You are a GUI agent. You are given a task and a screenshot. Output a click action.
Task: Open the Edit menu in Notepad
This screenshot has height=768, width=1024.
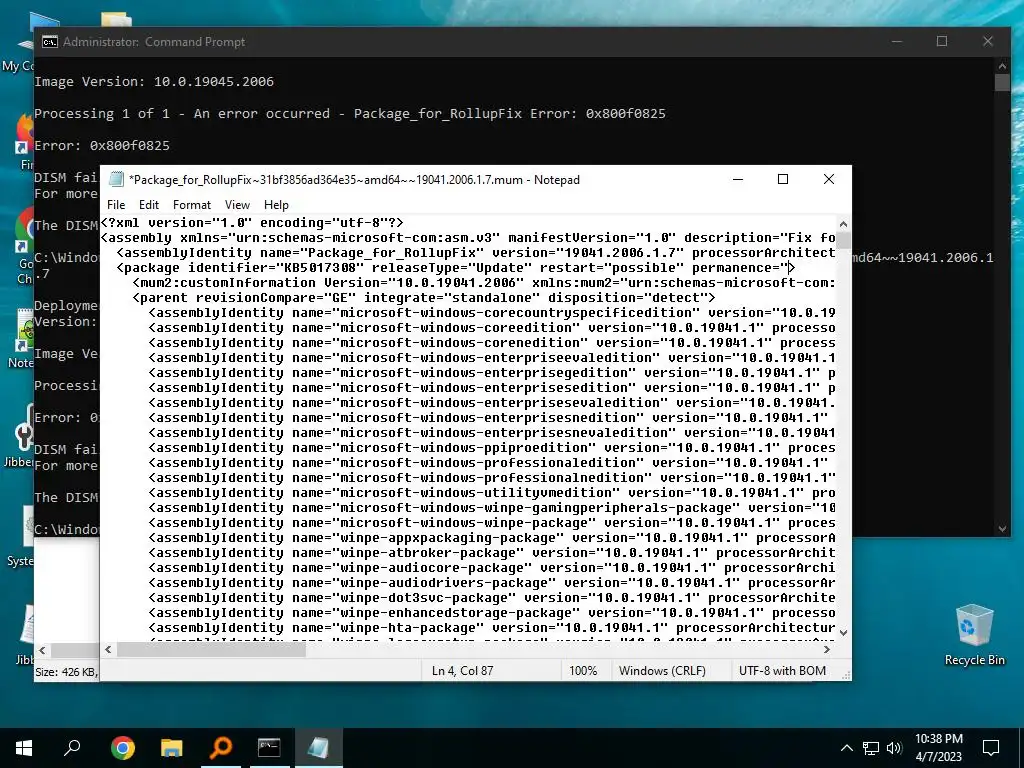tap(148, 204)
